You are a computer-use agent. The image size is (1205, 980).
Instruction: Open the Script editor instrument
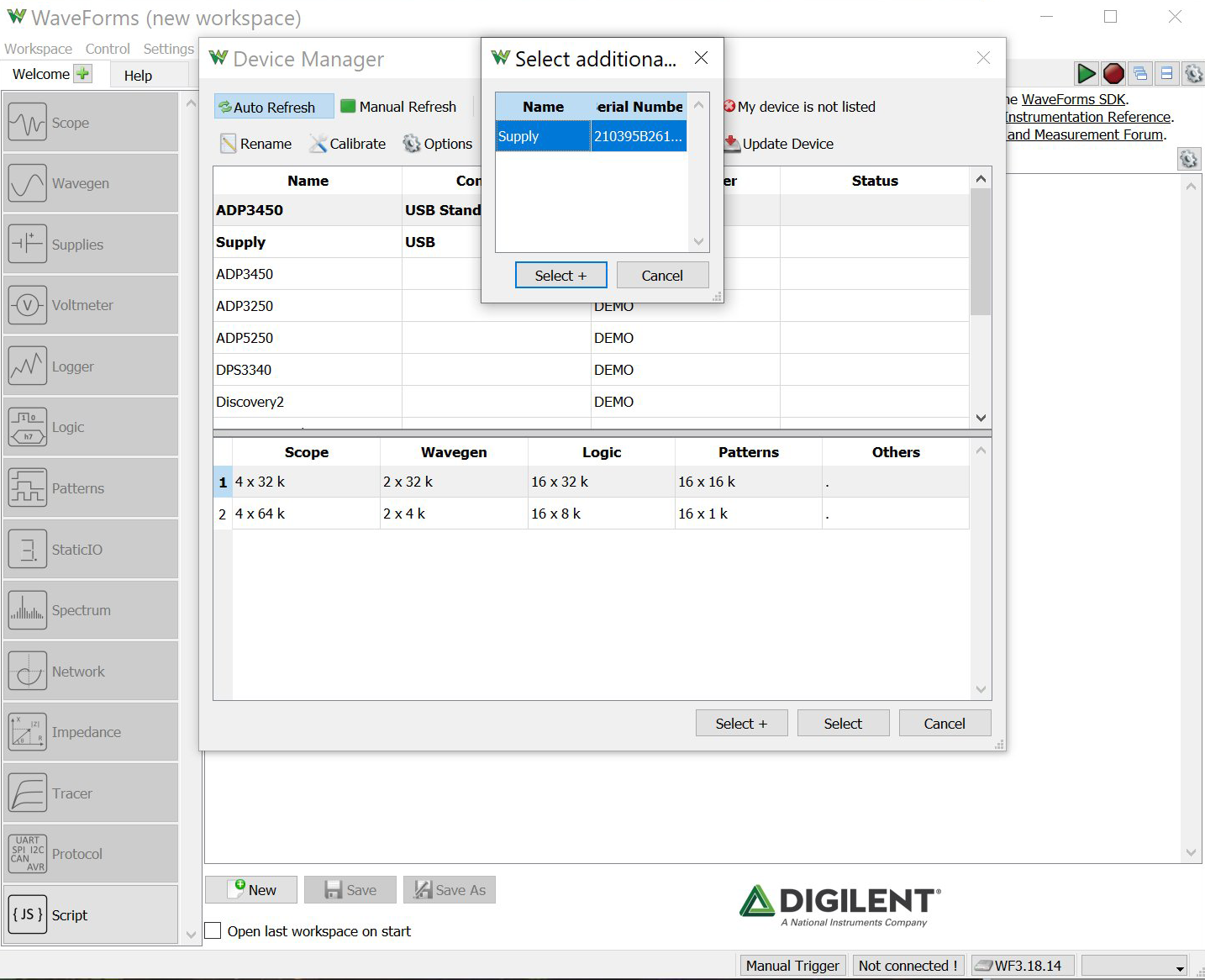tap(91, 915)
